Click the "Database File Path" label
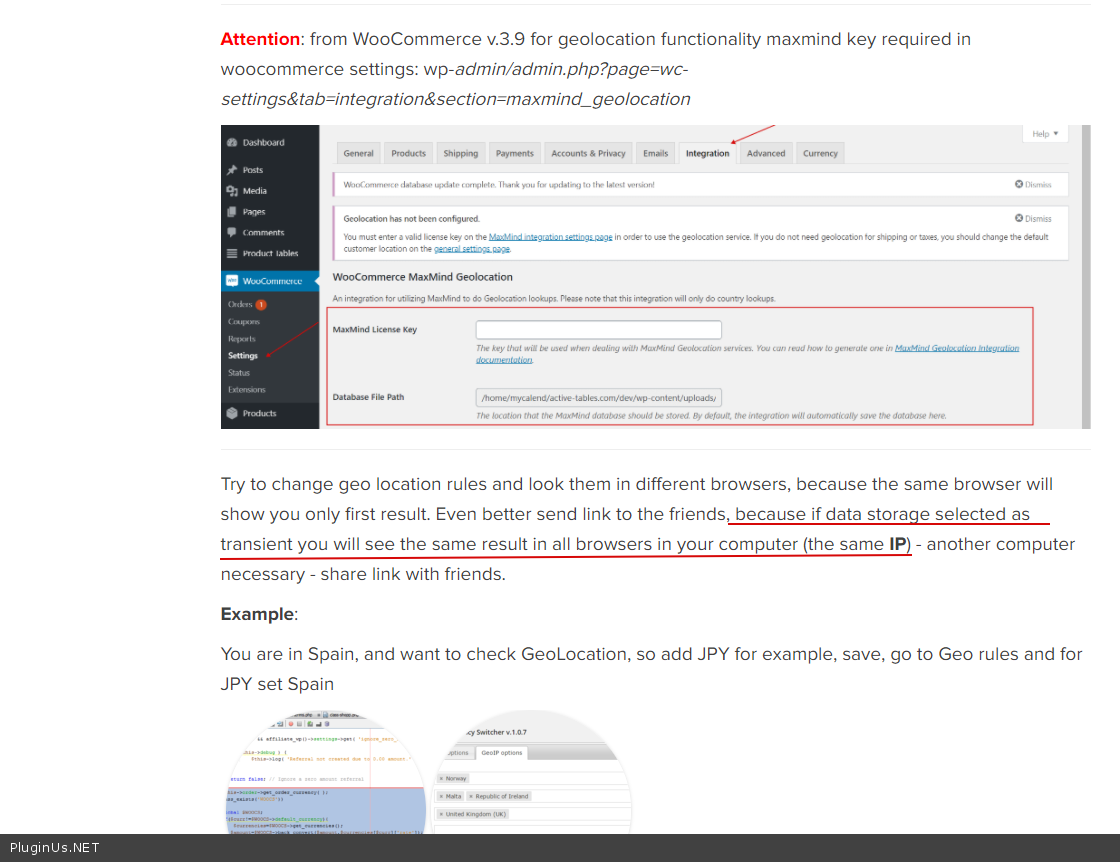Viewport: 1120px width, 862px height. (x=368, y=397)
